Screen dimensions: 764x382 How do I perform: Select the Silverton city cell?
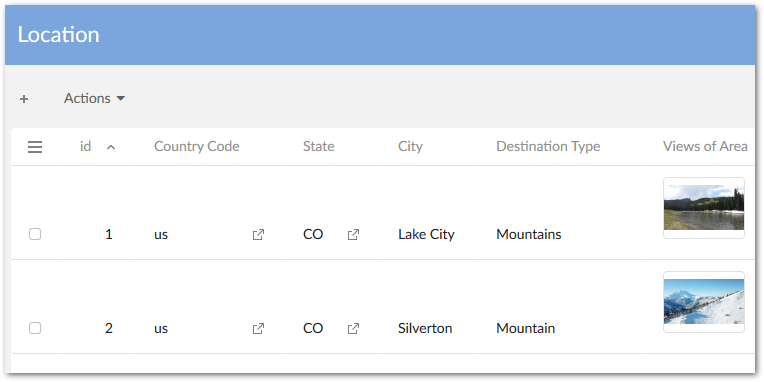pyautogui.click(x=425, y=328)
